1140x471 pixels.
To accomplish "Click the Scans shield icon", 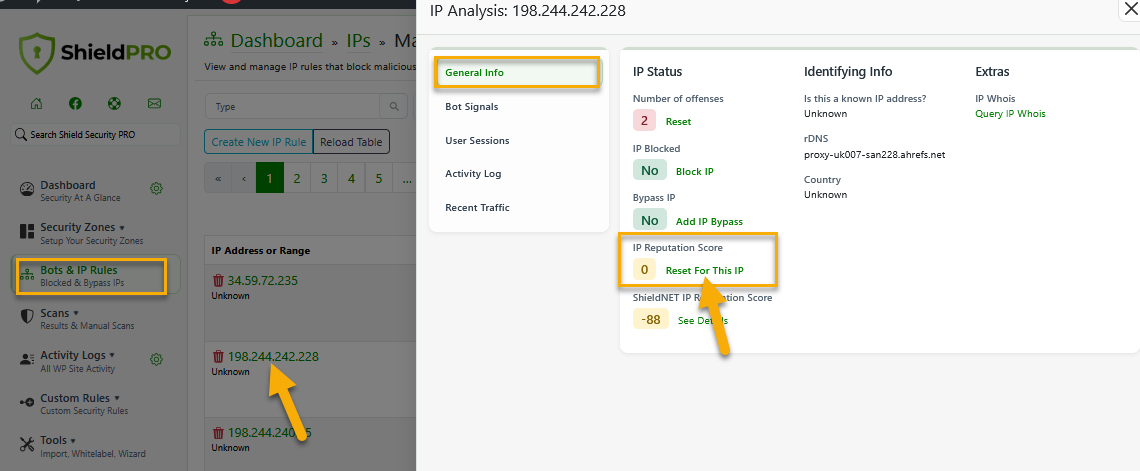I will coord(27,317).
